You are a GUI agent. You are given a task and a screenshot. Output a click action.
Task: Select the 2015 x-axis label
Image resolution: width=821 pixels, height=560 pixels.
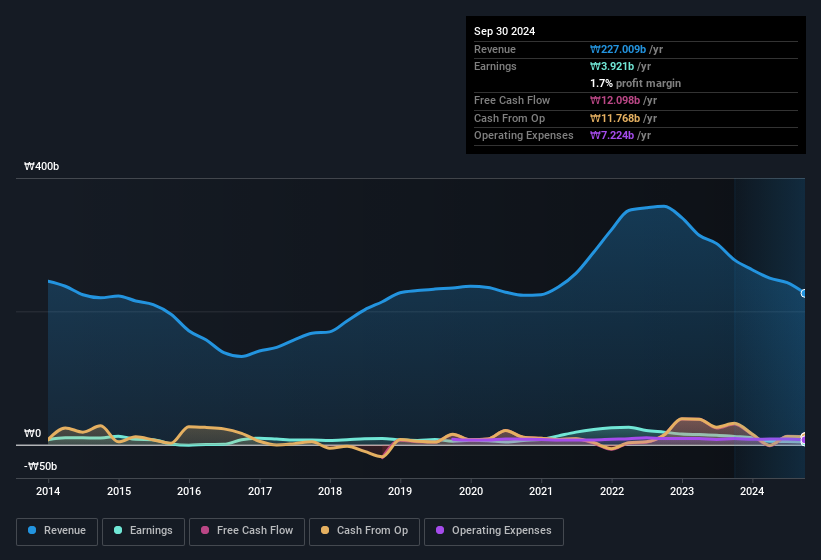pyautogui.click(x=119, y=491)
